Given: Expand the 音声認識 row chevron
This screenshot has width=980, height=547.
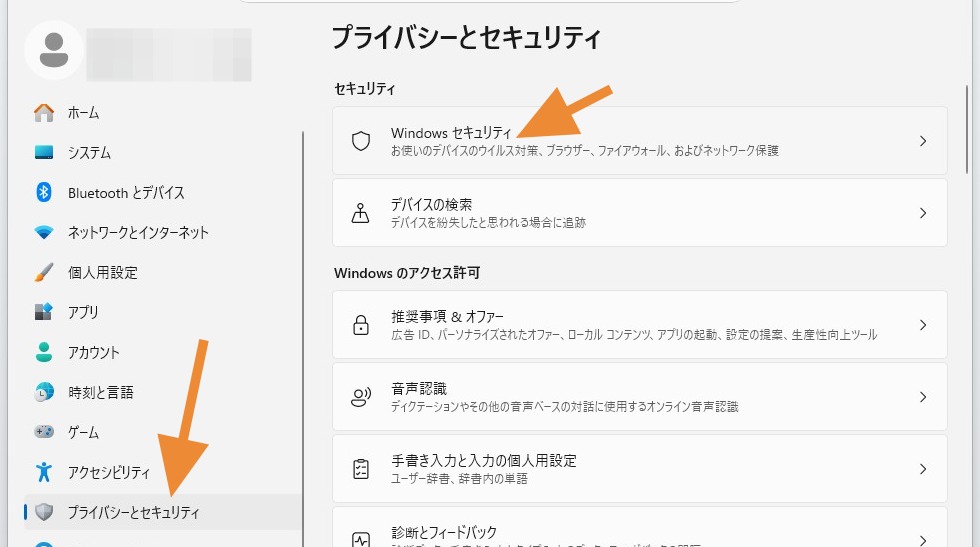Looking at the screenshot, I should [922, 397].
